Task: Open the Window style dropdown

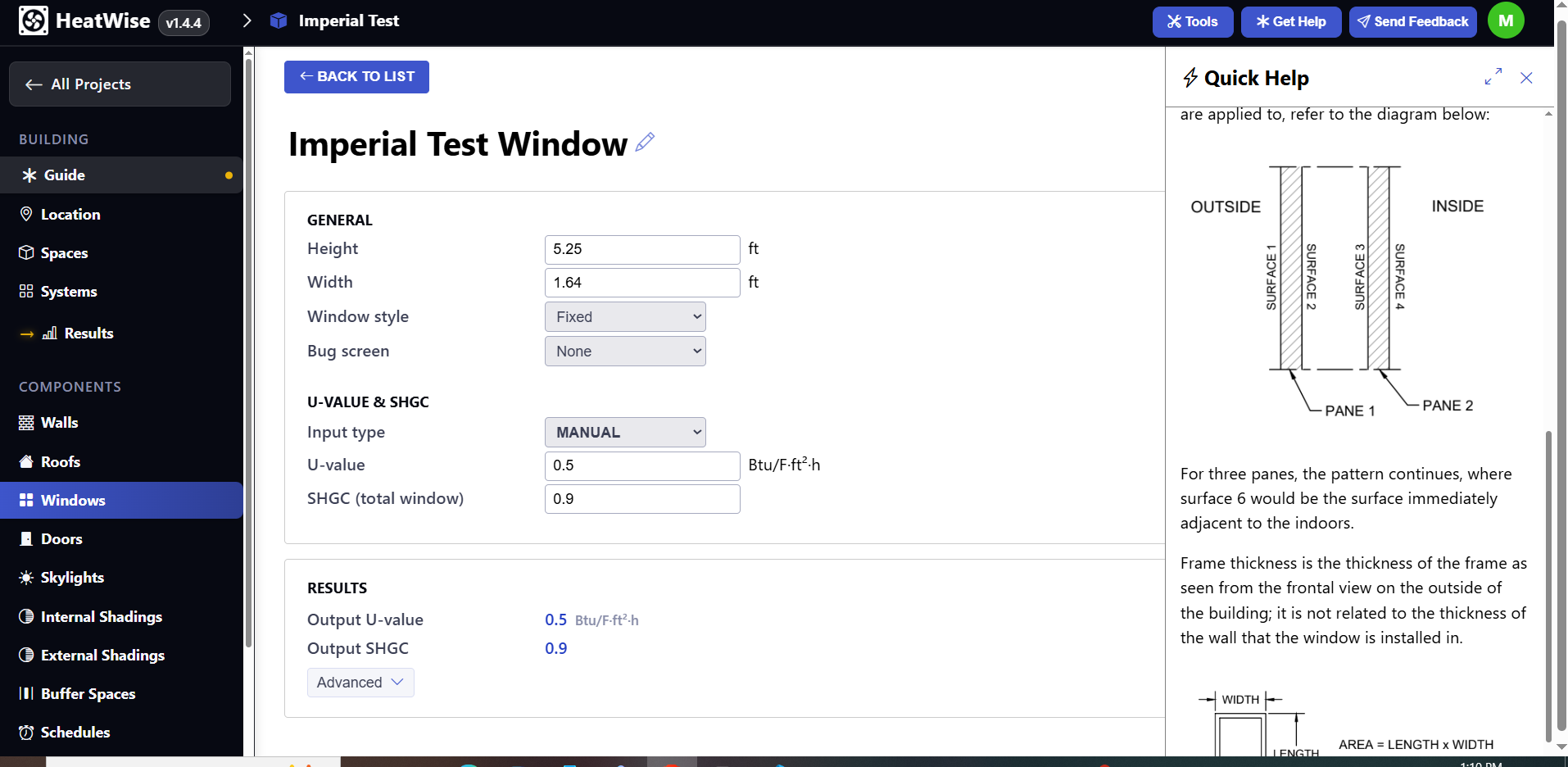Action: click(624, 316)
